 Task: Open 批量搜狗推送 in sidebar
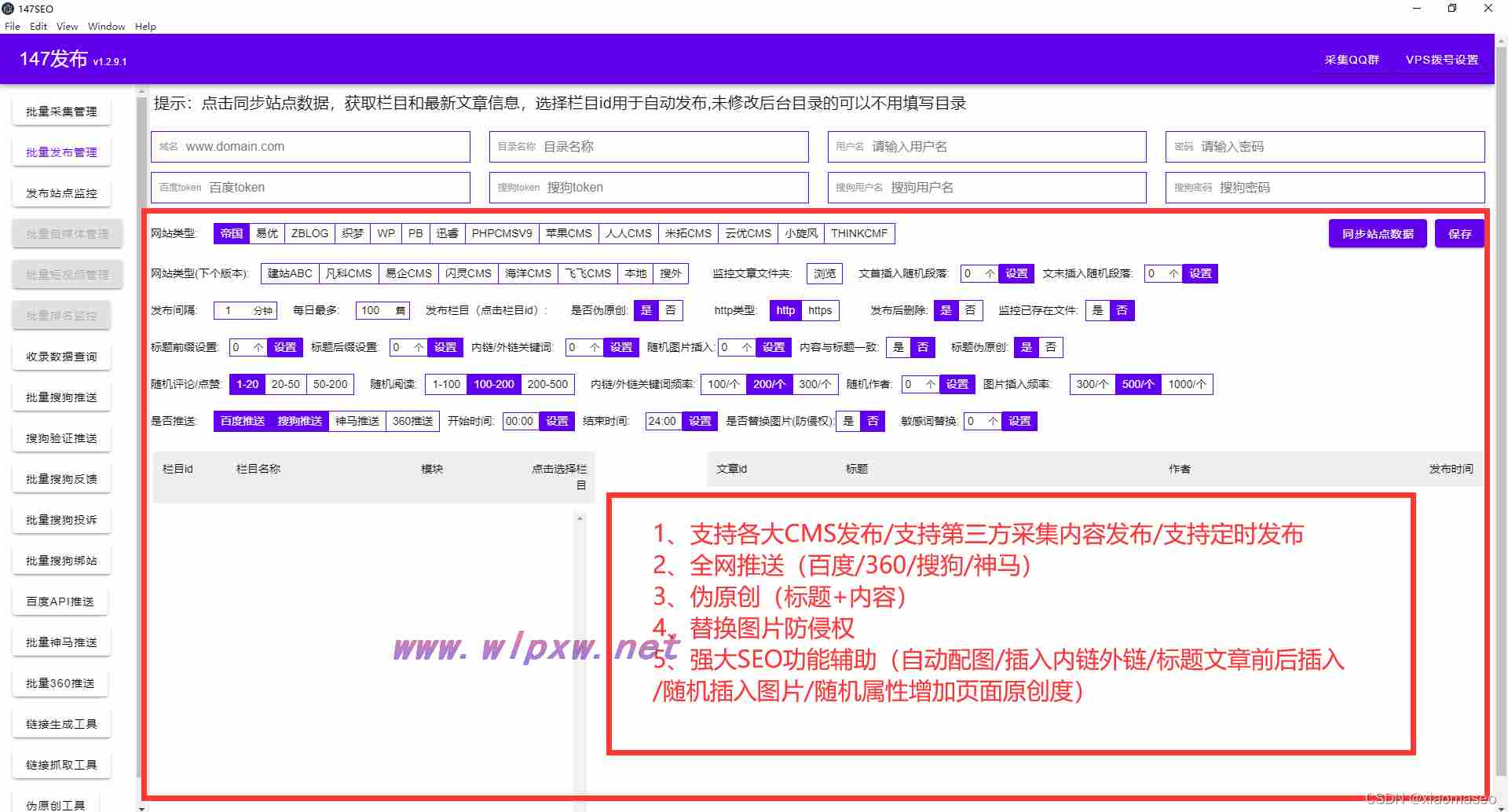point(61,397)
